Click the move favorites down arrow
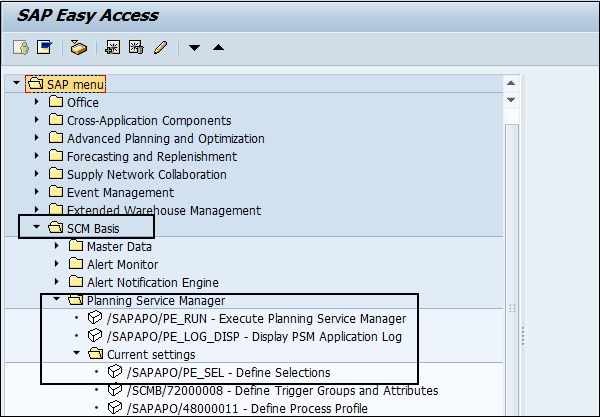The height and width of the screenshot is (417, 600). (195, 47)
